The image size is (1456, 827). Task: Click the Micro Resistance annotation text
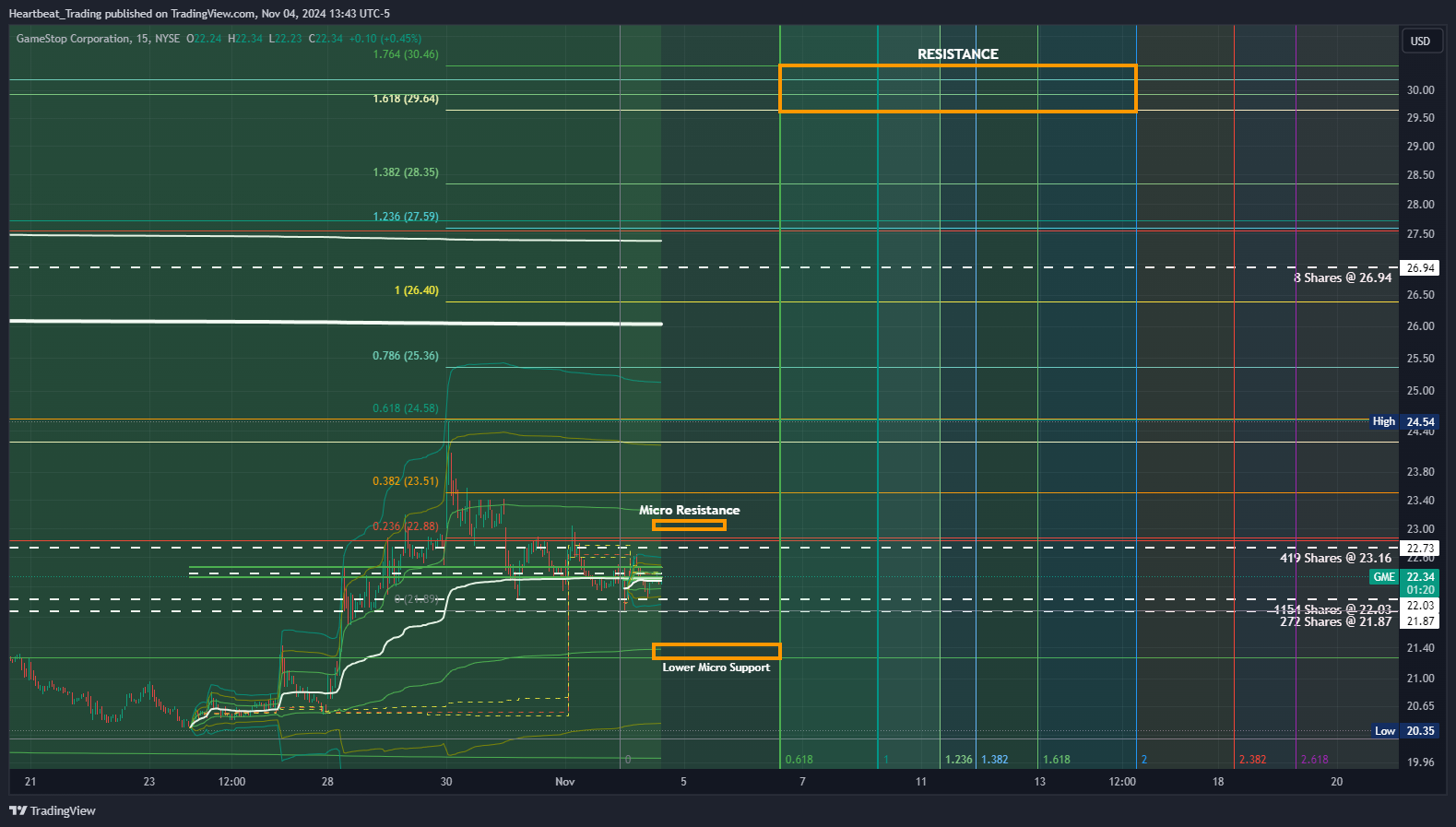tap(690, 510)
